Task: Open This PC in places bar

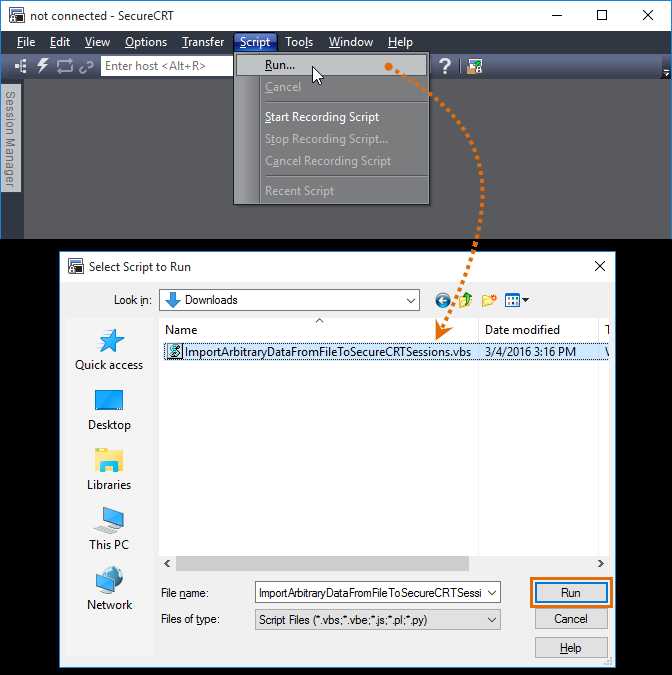Action: click(x=109, y=529)
